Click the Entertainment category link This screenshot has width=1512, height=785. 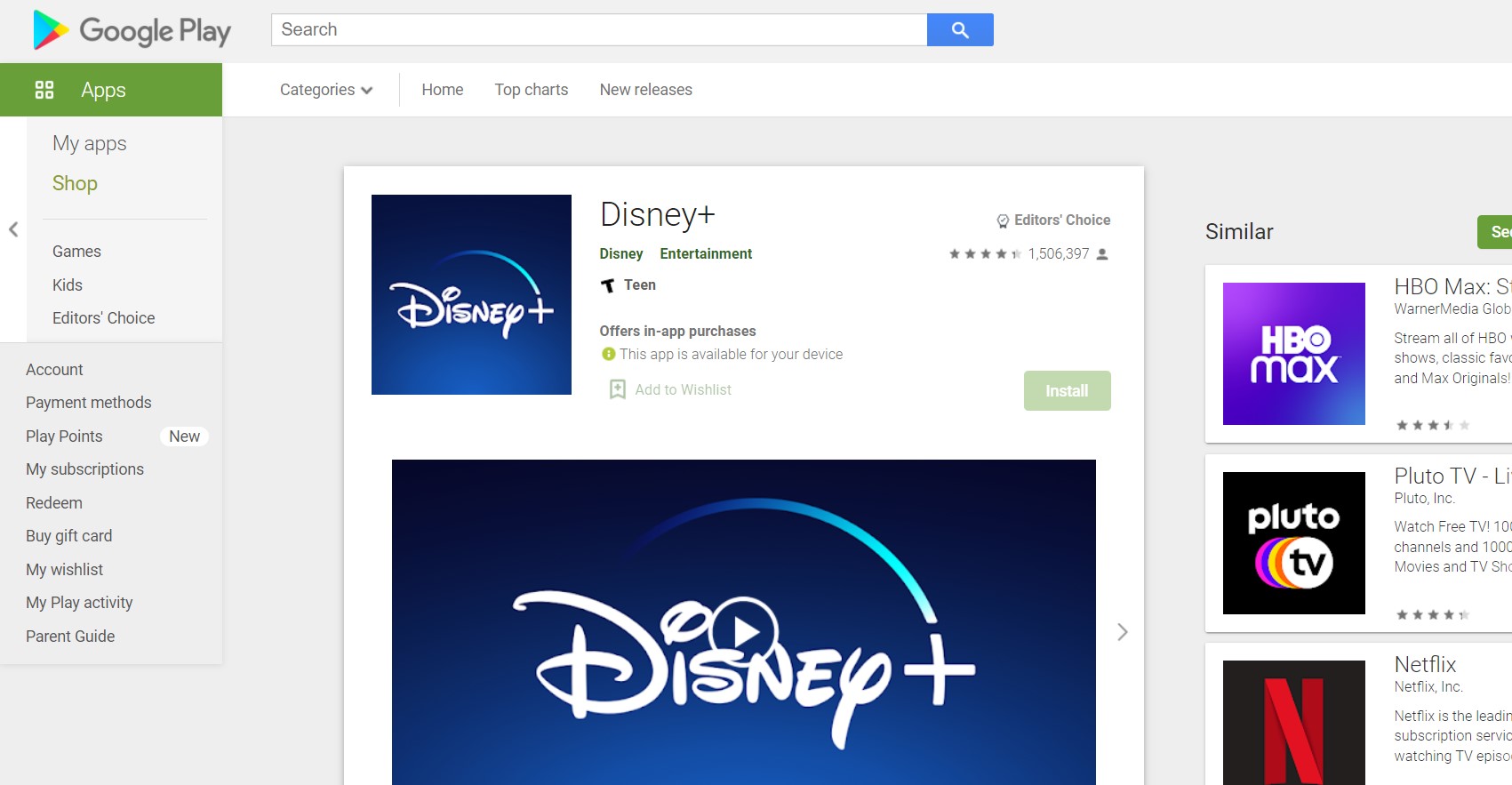tap(706, 254)
